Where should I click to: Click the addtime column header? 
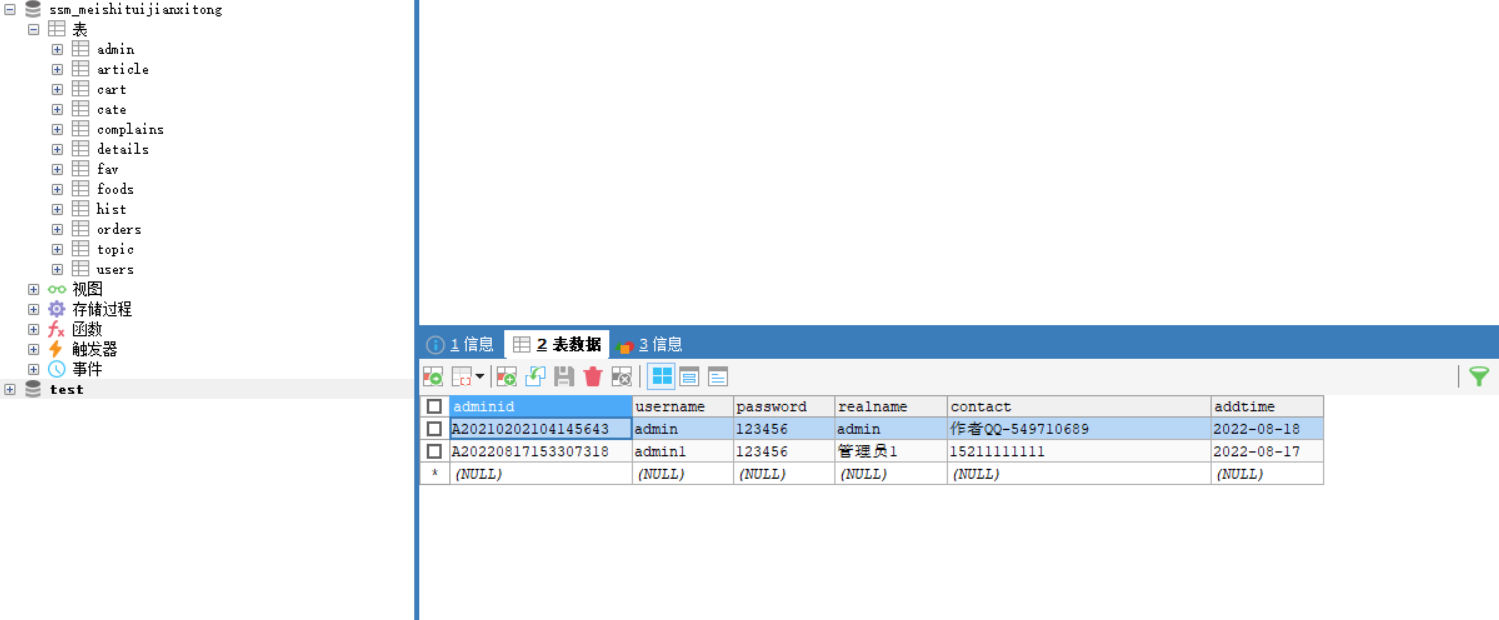coord(1267,407)
